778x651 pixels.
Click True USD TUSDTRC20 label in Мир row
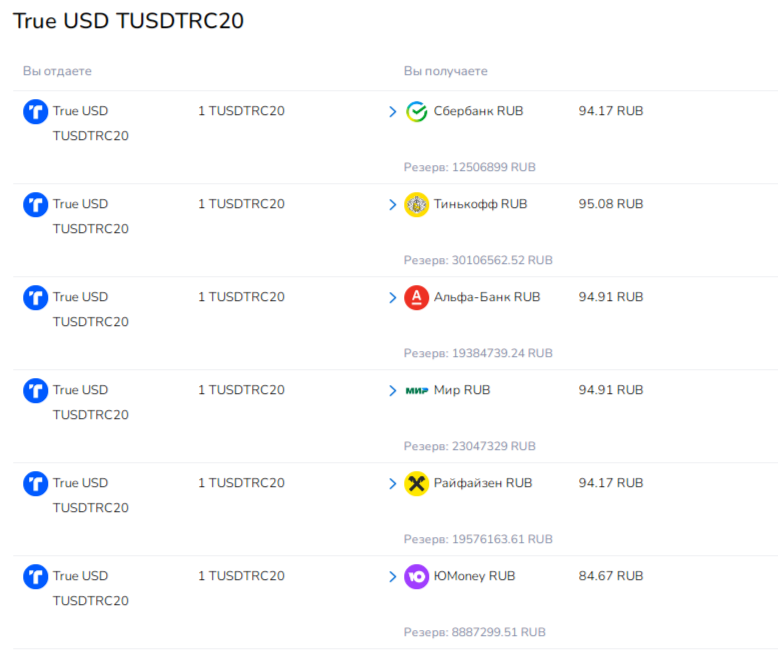click(91, 402)
